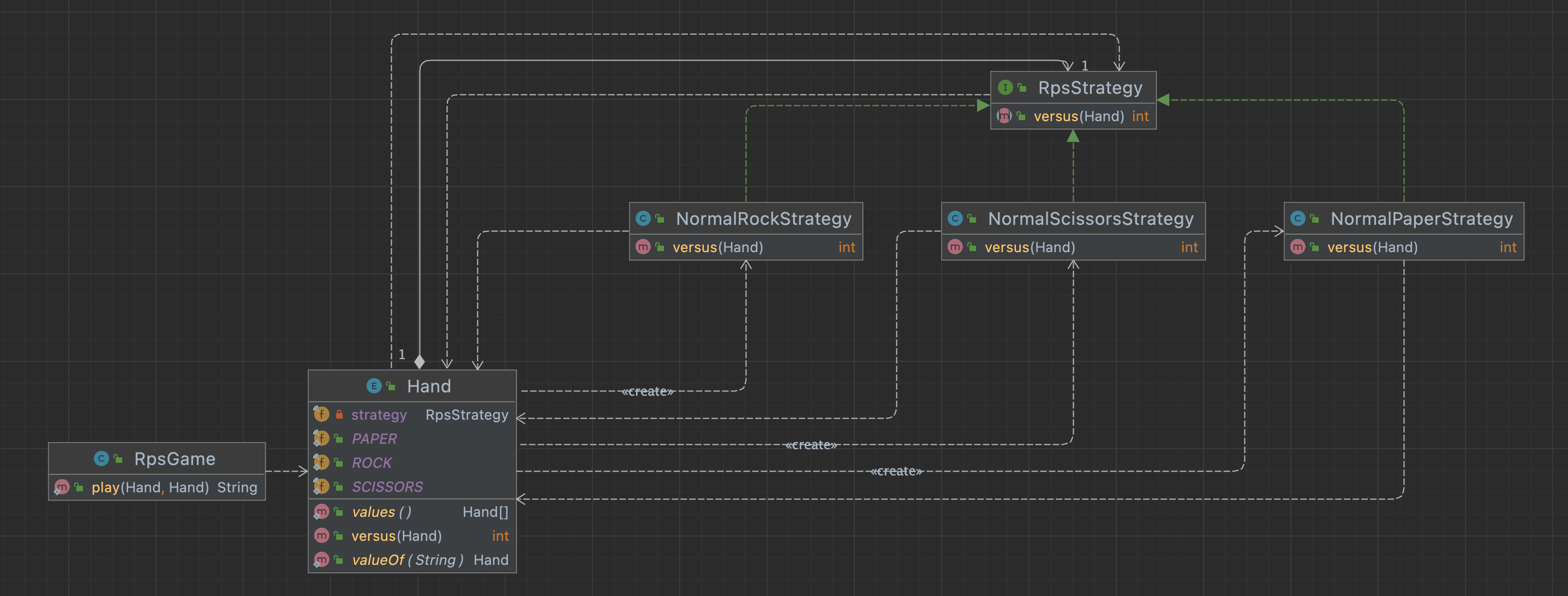This screenshot has height=596, width=1568.
Task: Click the method icon of valueOf(String)
Action: pos(321,559)
